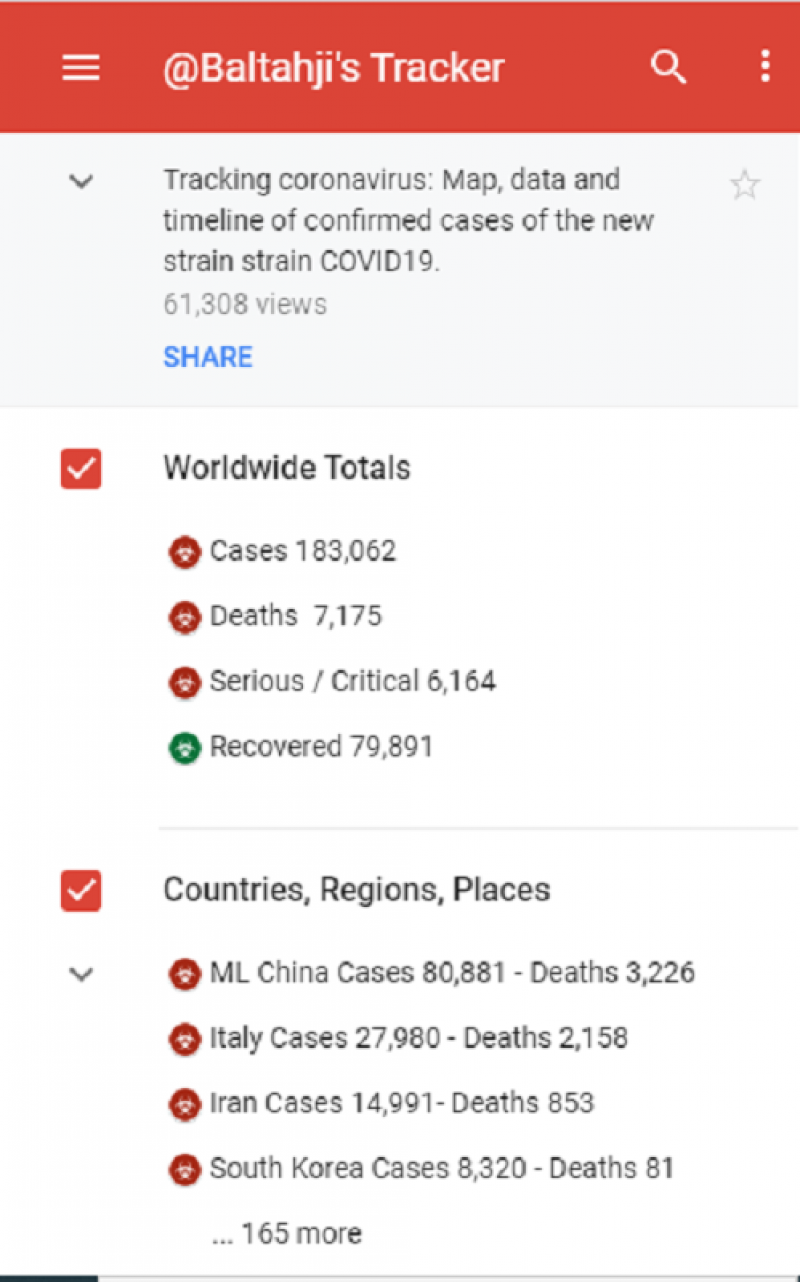The height and width of the screenshot is (1282, 800).
Task: Toggle the Countries, Regions, Places checkbox
Action: (81, 890)
